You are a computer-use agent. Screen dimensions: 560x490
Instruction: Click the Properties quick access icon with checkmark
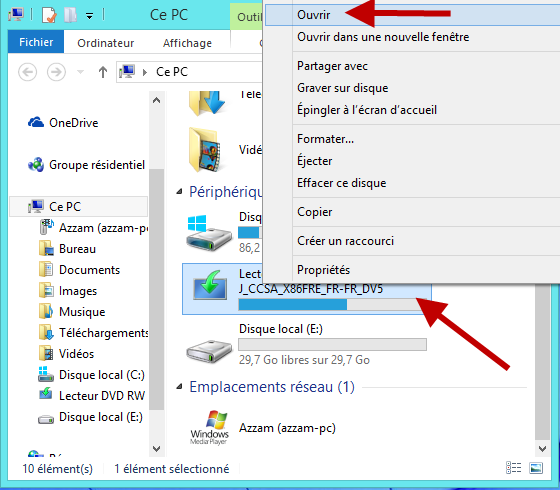[49, 15]
